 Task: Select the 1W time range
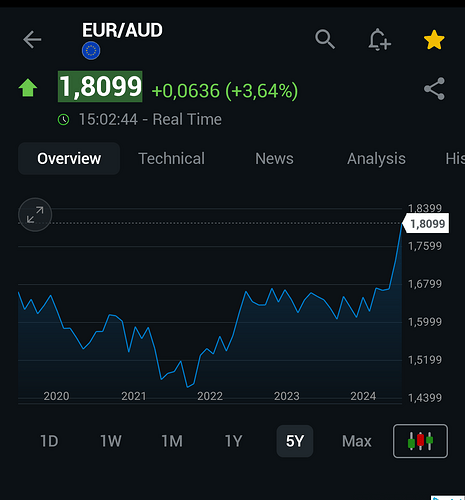pyautogui.click(x=111, y=441)
